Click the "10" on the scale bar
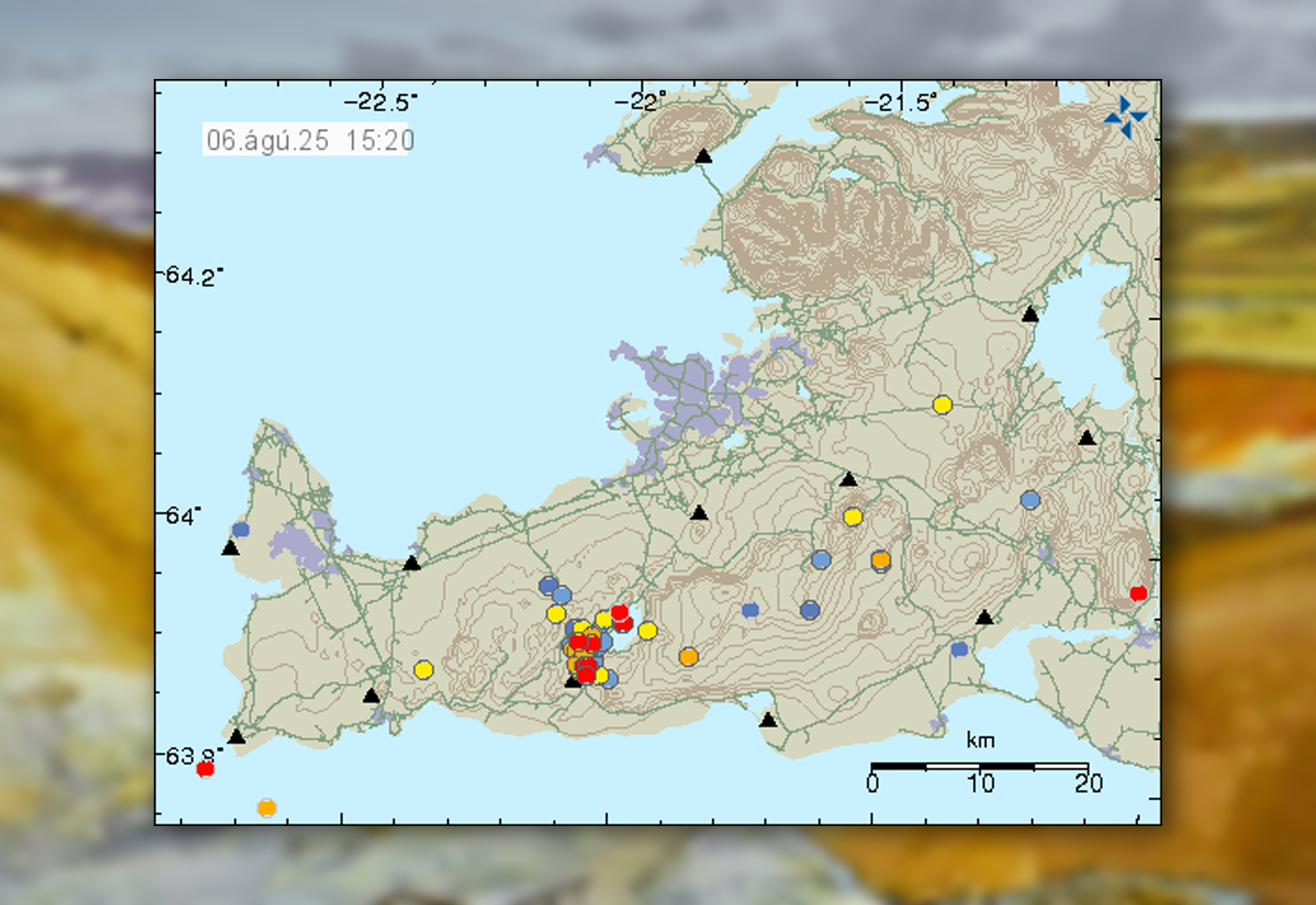This screenshot has height=905, width=1316. point(980,783)
